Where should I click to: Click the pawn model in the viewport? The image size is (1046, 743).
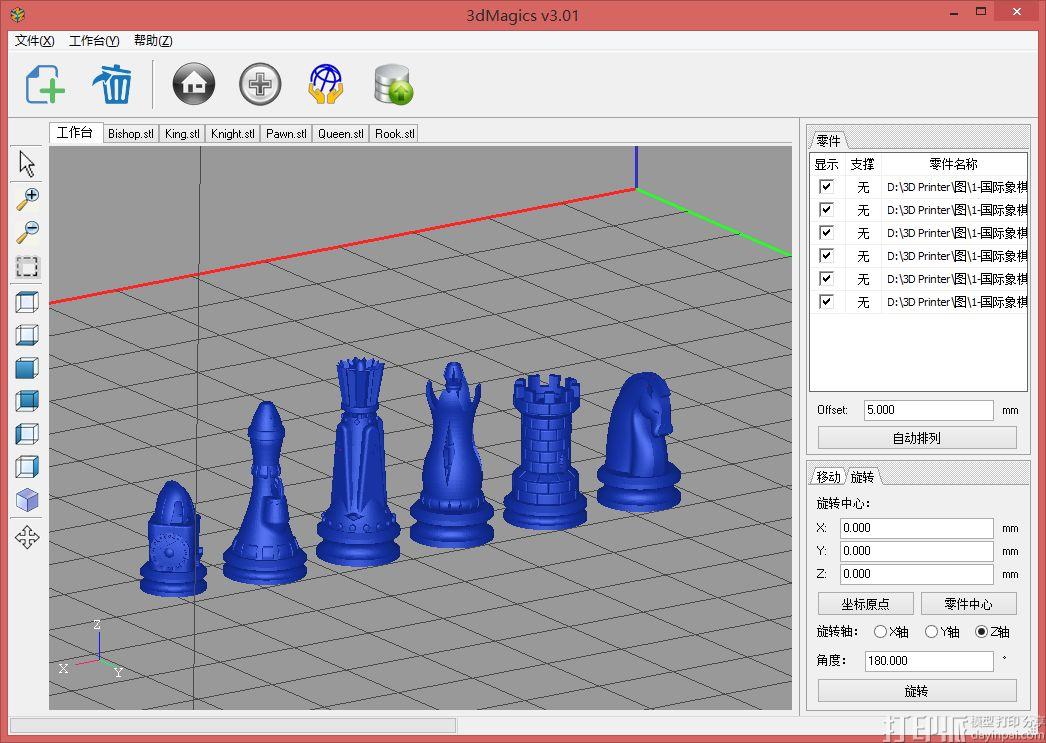tap(173, 539)
